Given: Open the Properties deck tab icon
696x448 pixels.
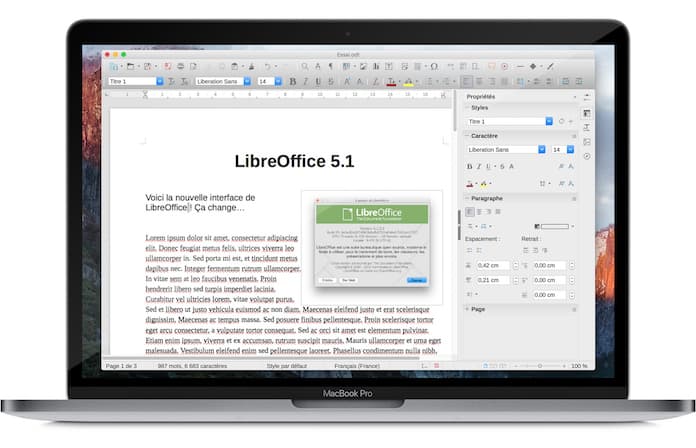Looking at the screenshot, I should (587, 113).
